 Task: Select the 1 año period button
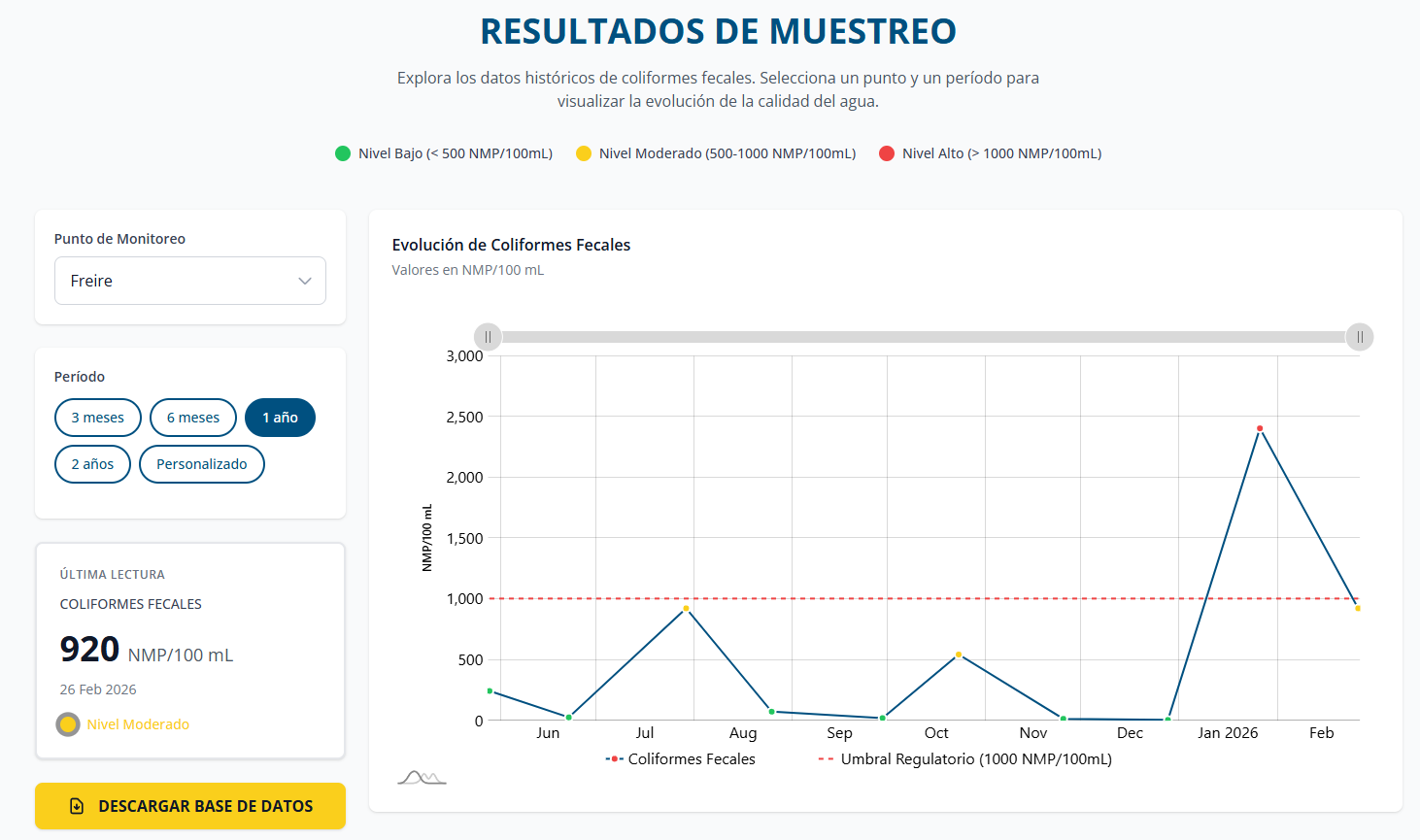pyautogui.click(x=280, y=418)
